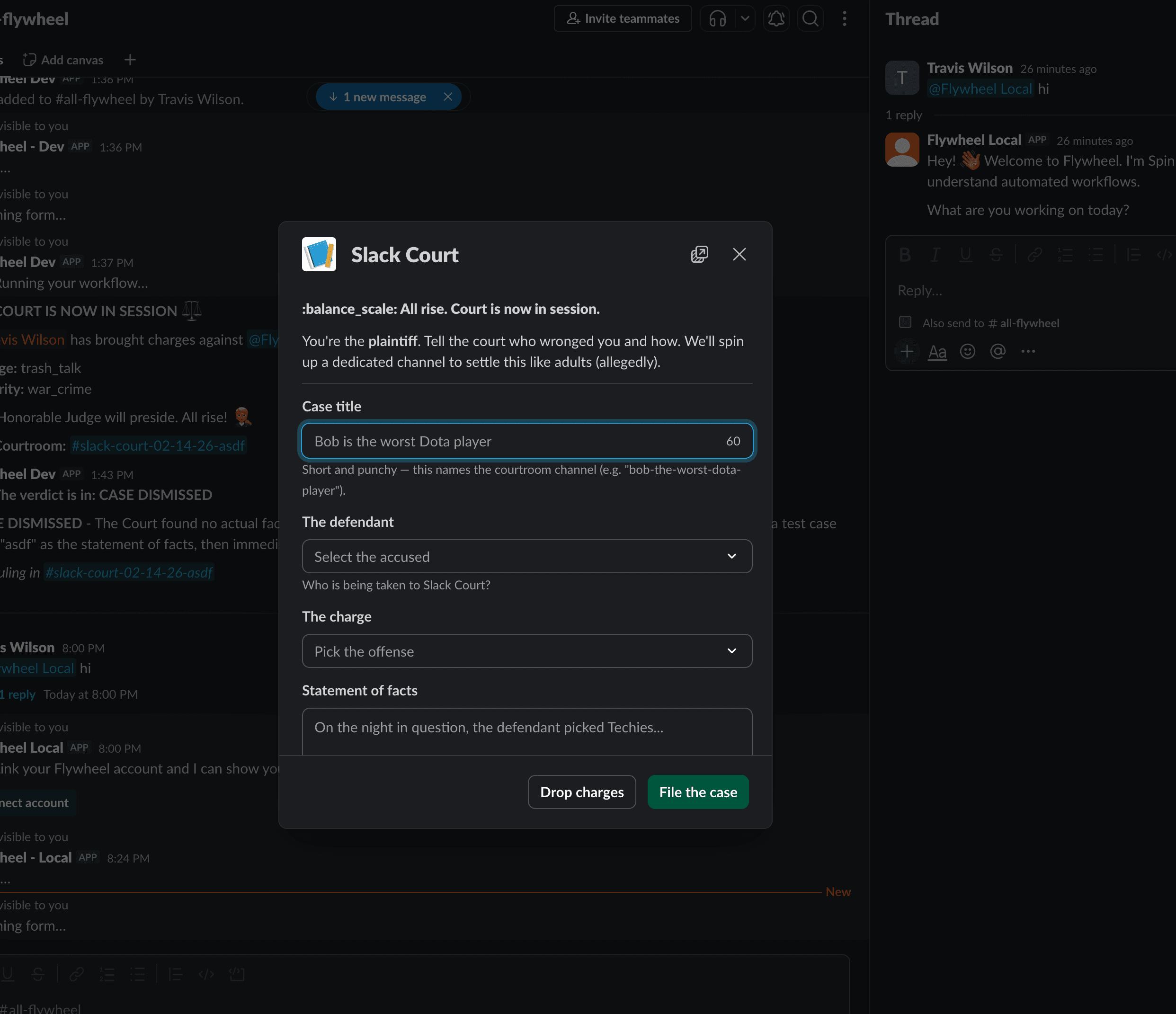
Task: Close the Slack Court dialog
Action: (739, 254)
